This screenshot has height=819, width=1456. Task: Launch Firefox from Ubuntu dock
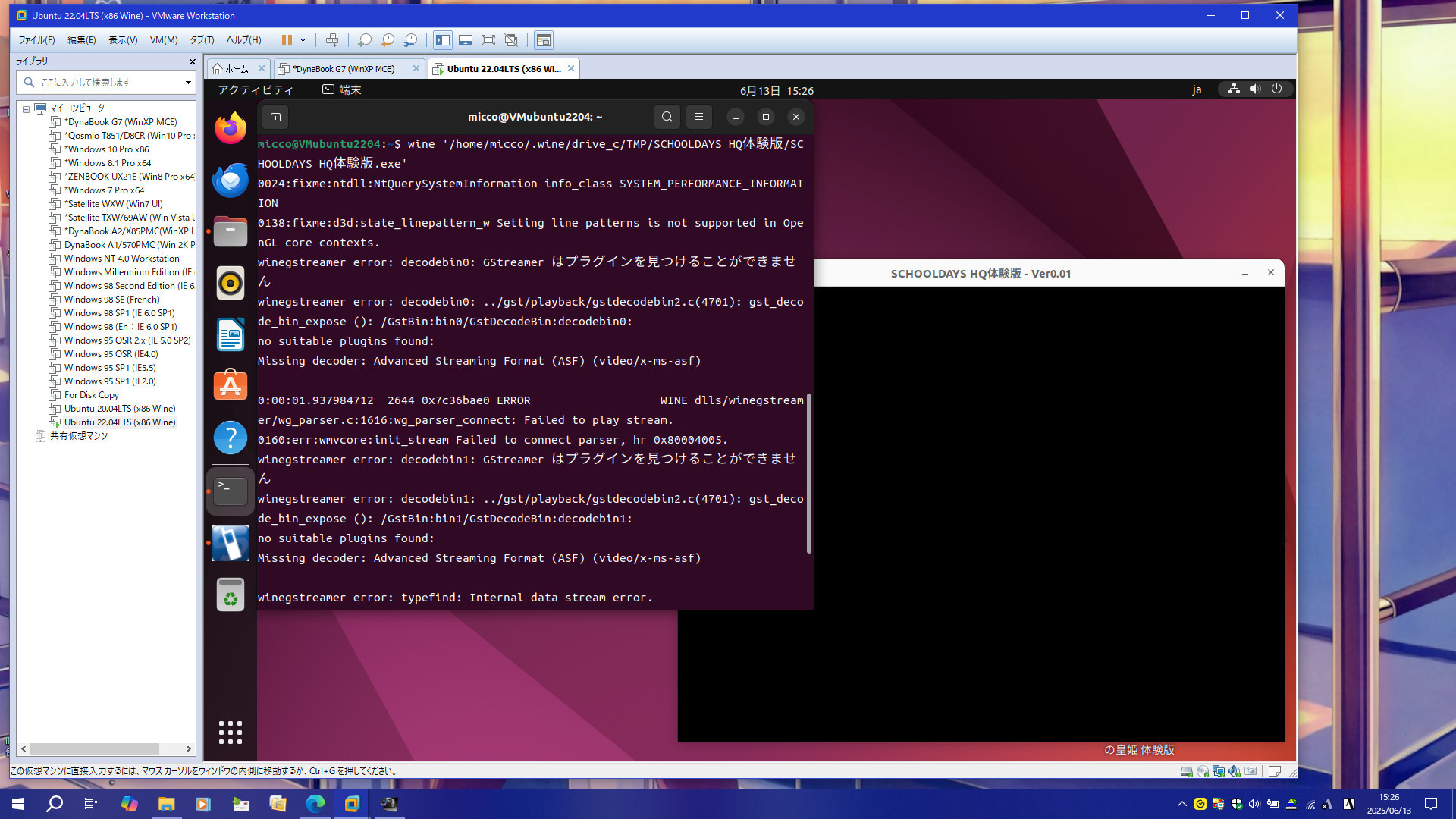pos(231,128)
